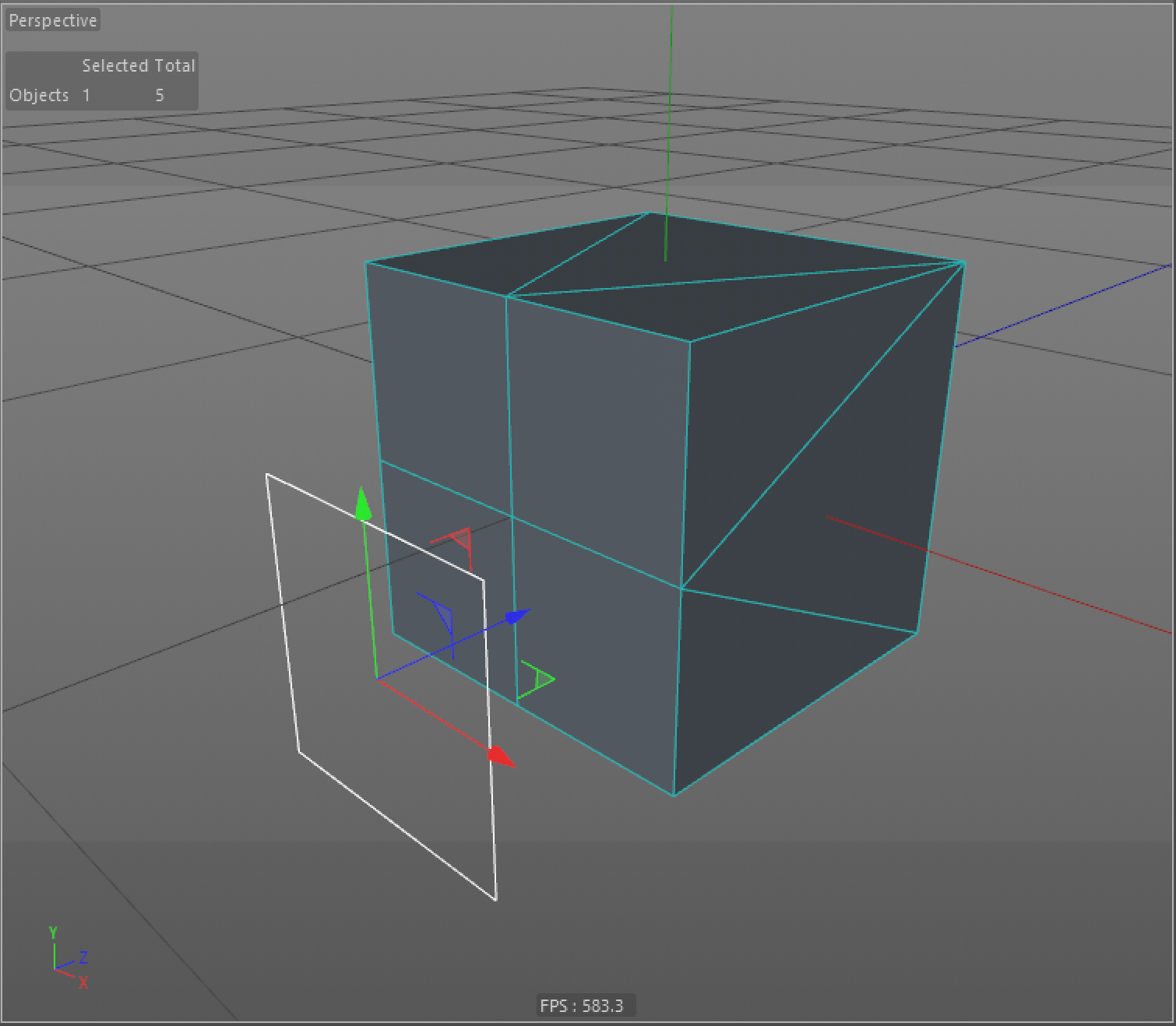Click the XYZ world axis indicator

[x=68, y=957]
